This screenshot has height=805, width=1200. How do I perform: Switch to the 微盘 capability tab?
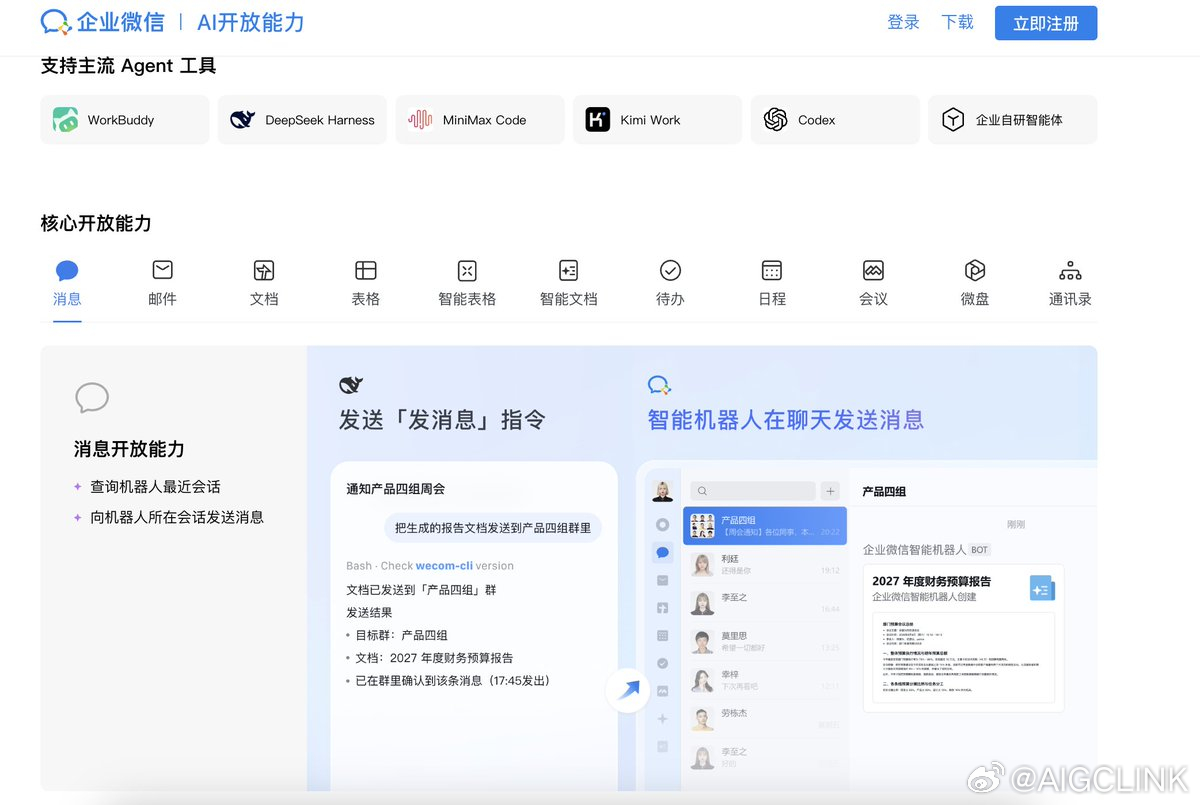coord(975,284)
